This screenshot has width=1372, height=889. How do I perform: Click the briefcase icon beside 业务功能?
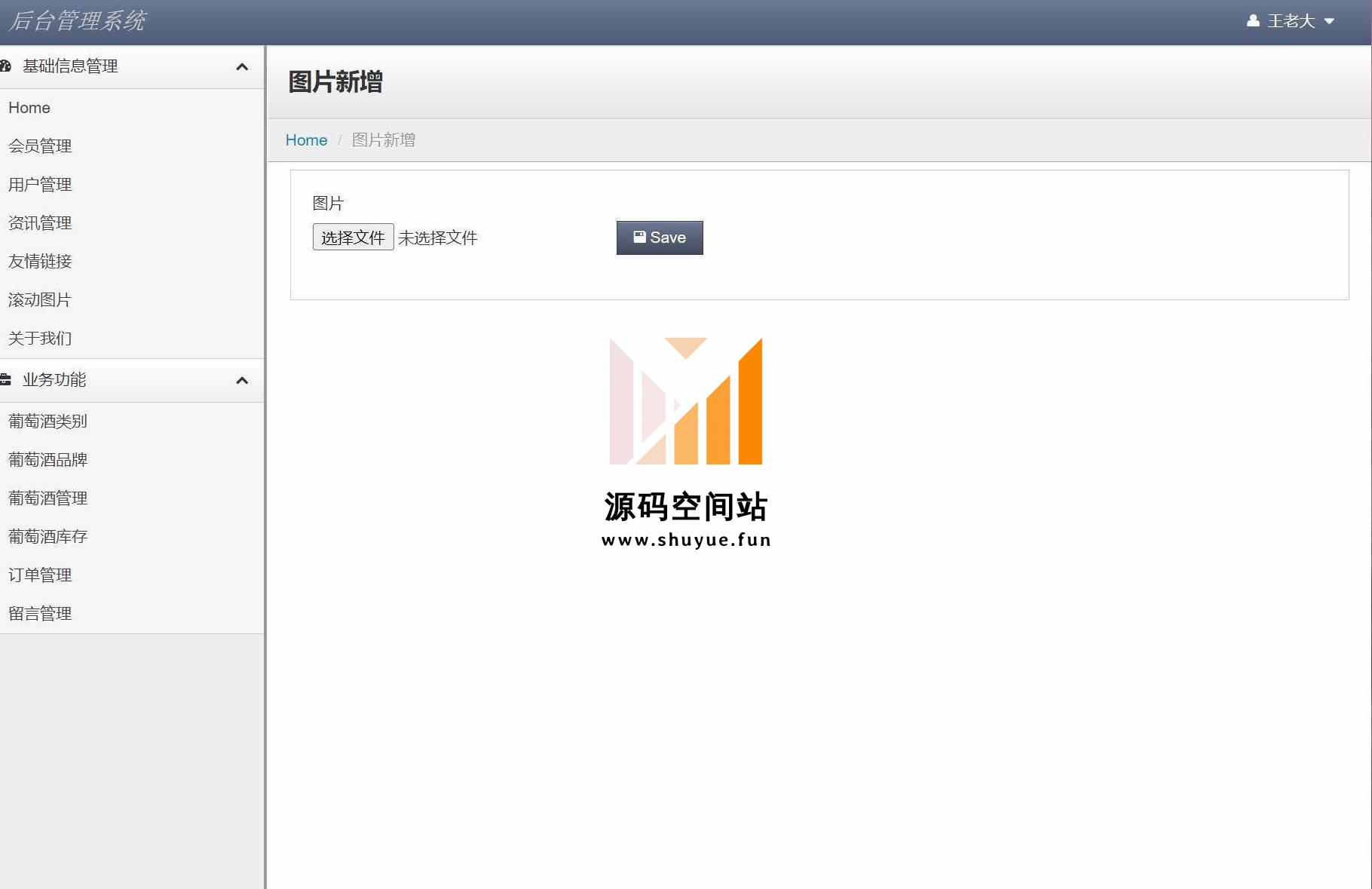(x=5, y=379)
